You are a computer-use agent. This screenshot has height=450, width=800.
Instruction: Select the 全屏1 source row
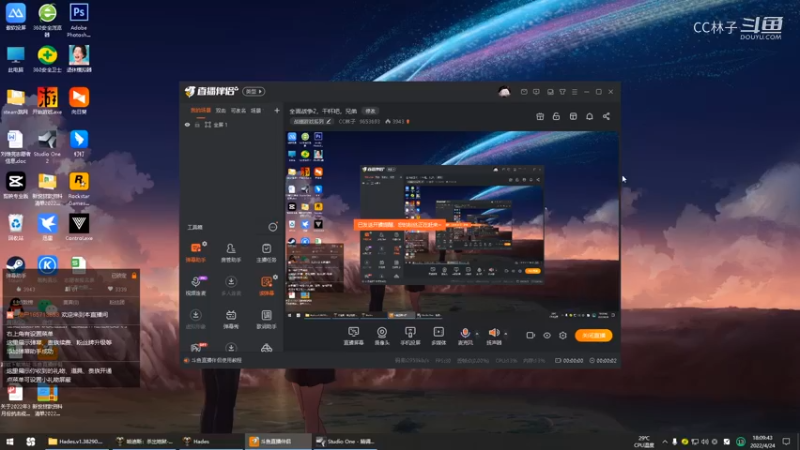pyautogui.click(x=232, y=124)
